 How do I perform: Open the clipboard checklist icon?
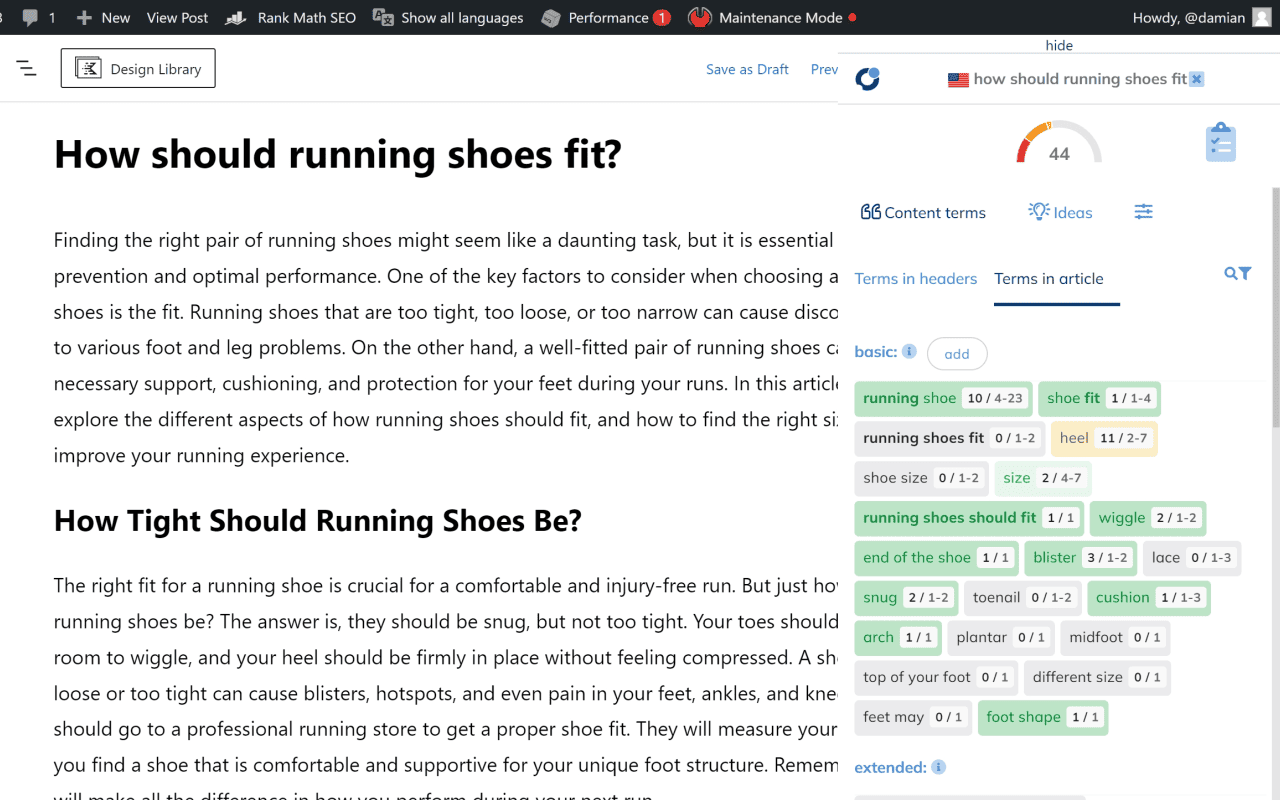1221,142
